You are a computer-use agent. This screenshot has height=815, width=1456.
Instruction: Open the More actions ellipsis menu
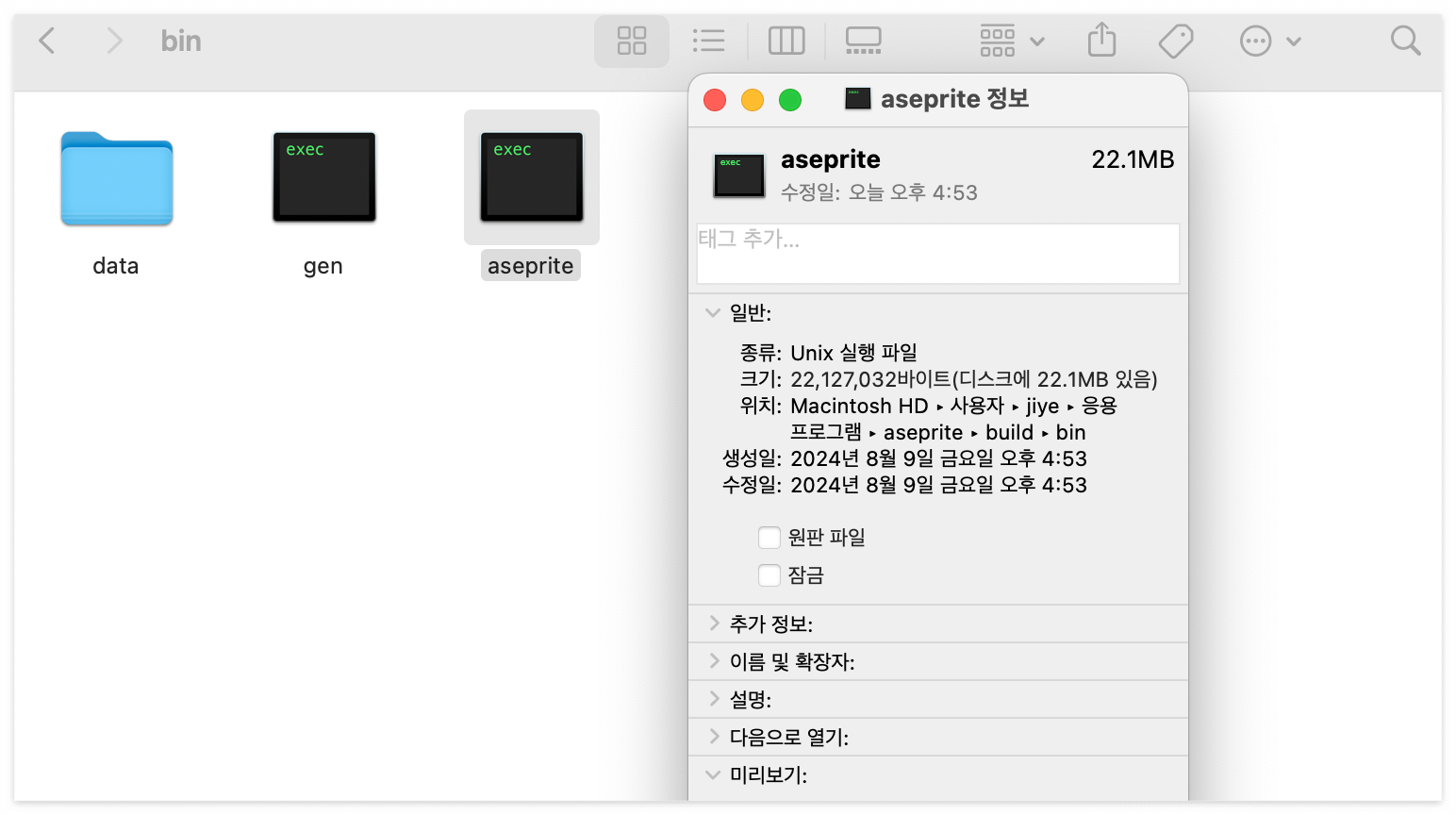(x=1270, y=41)
